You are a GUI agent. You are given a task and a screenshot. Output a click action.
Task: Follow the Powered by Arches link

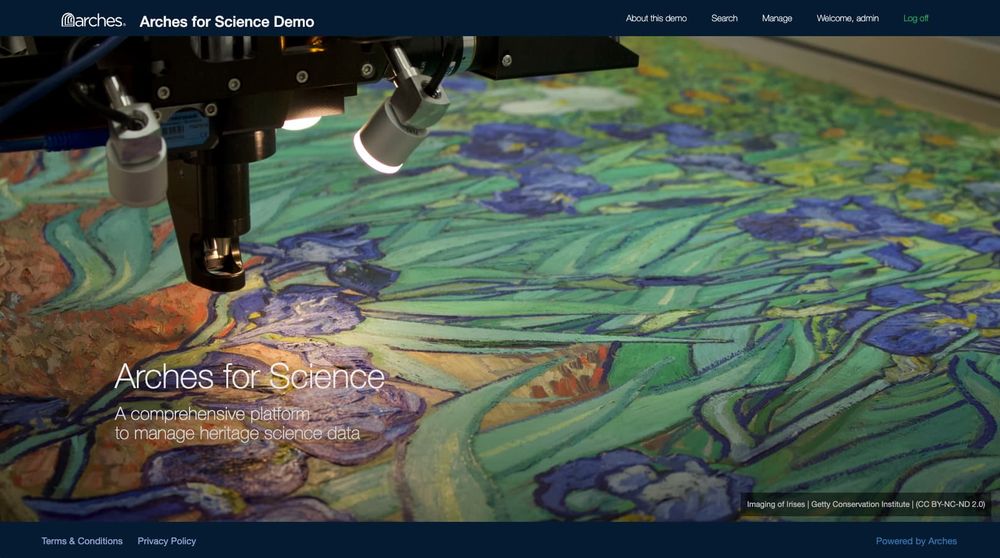click(916, 541)
